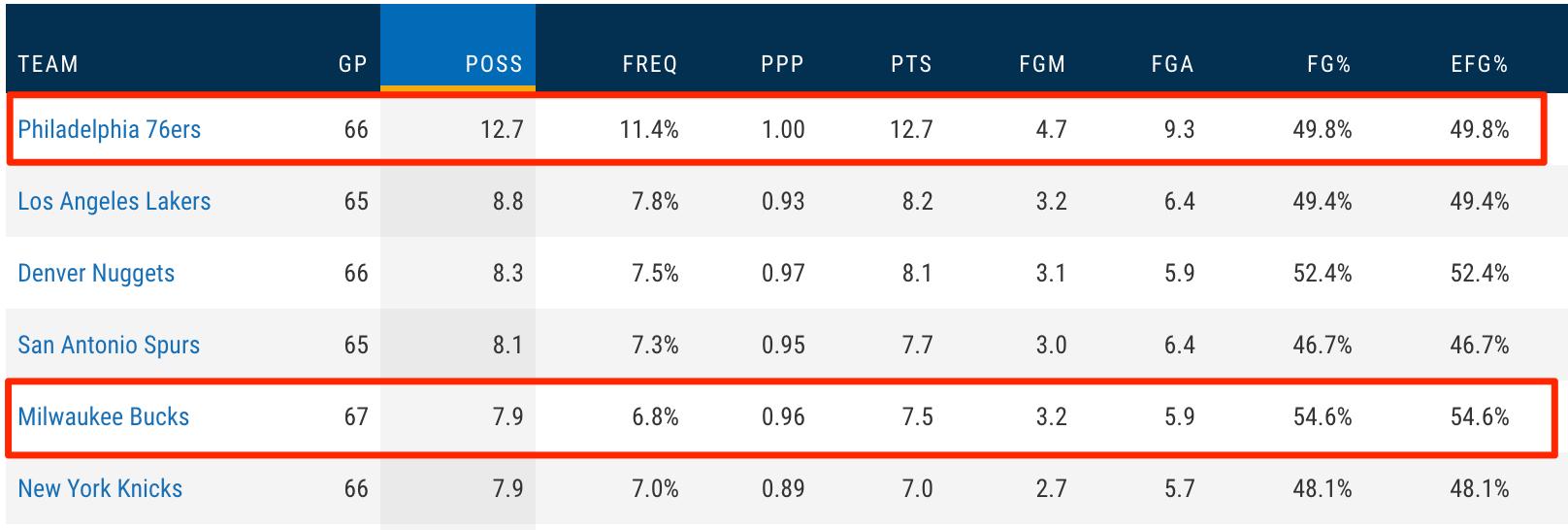
Task: Sort by GP column header
Action: (352, 64)
